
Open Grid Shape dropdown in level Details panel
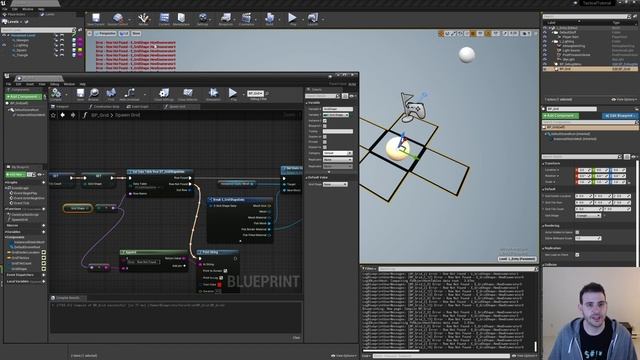coord(588,216)
